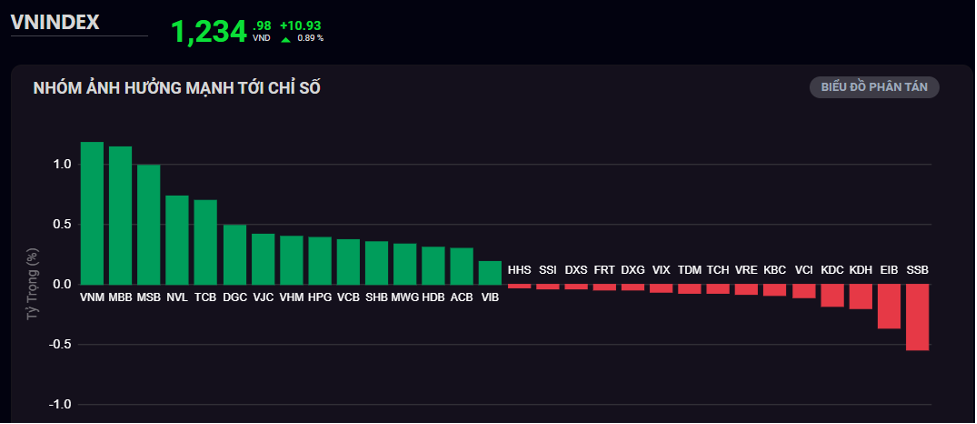Click the VIB green bar

pos(490,273)
